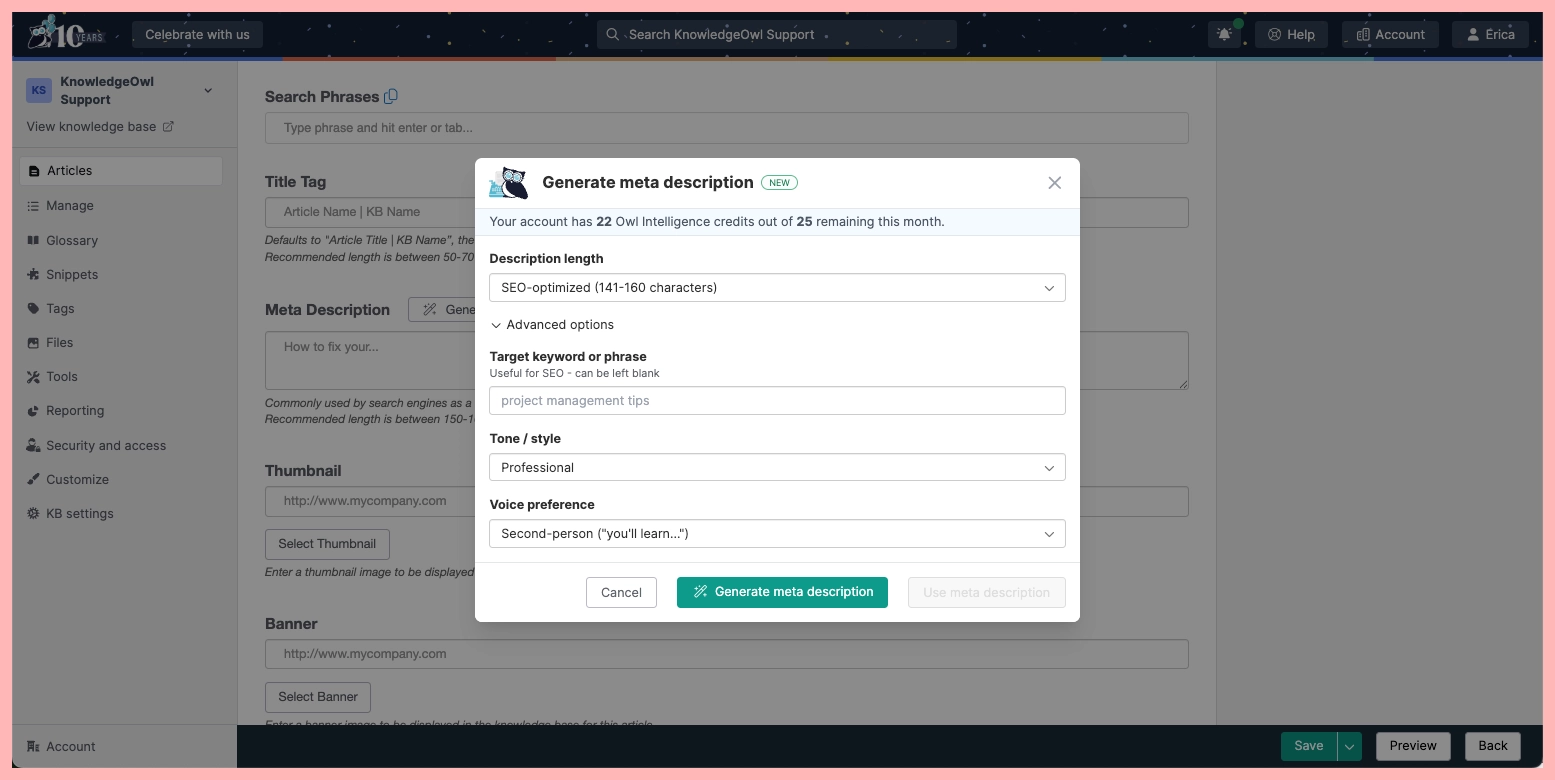Viewport: 1555px width, 780px height.
Task: Open the Save options dropdown arrow
Action: coord(1350,746)
